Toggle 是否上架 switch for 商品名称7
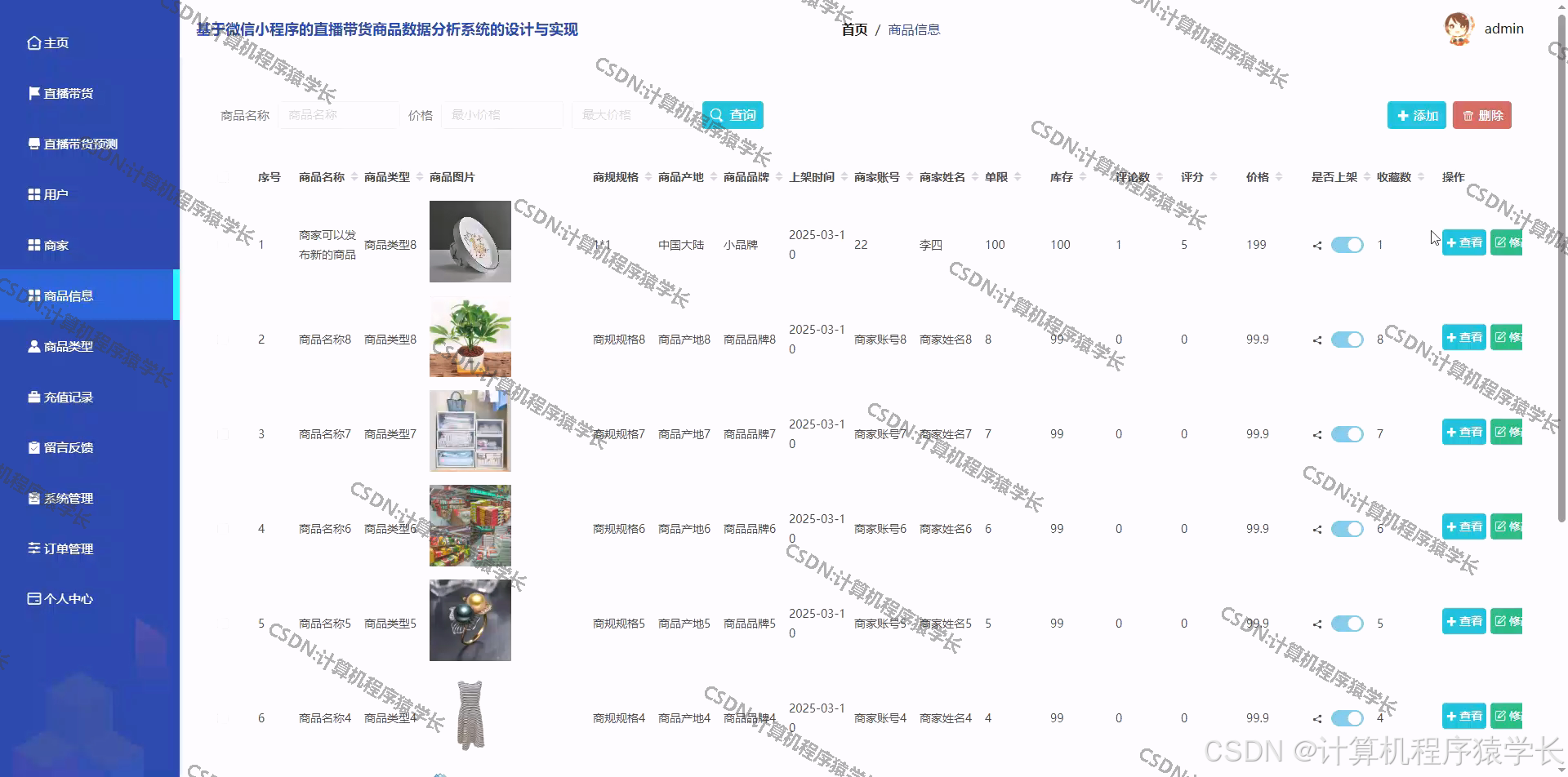 tap(1347, 434)
